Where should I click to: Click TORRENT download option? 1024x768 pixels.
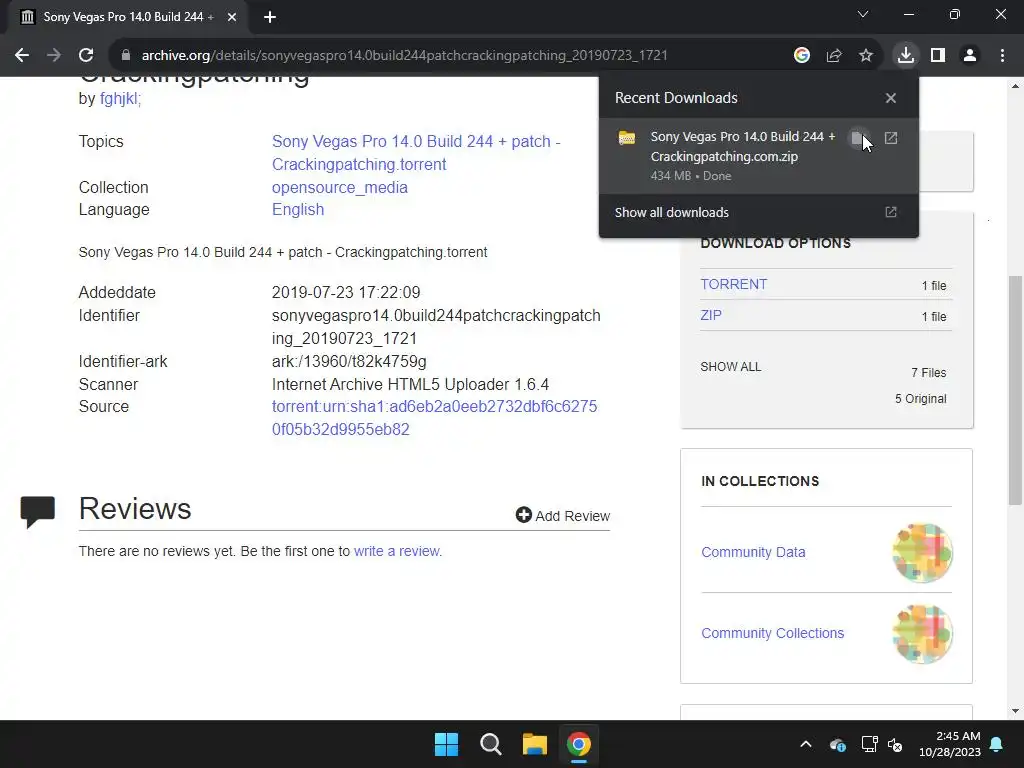pyautogui.click(x=733, y=285)
